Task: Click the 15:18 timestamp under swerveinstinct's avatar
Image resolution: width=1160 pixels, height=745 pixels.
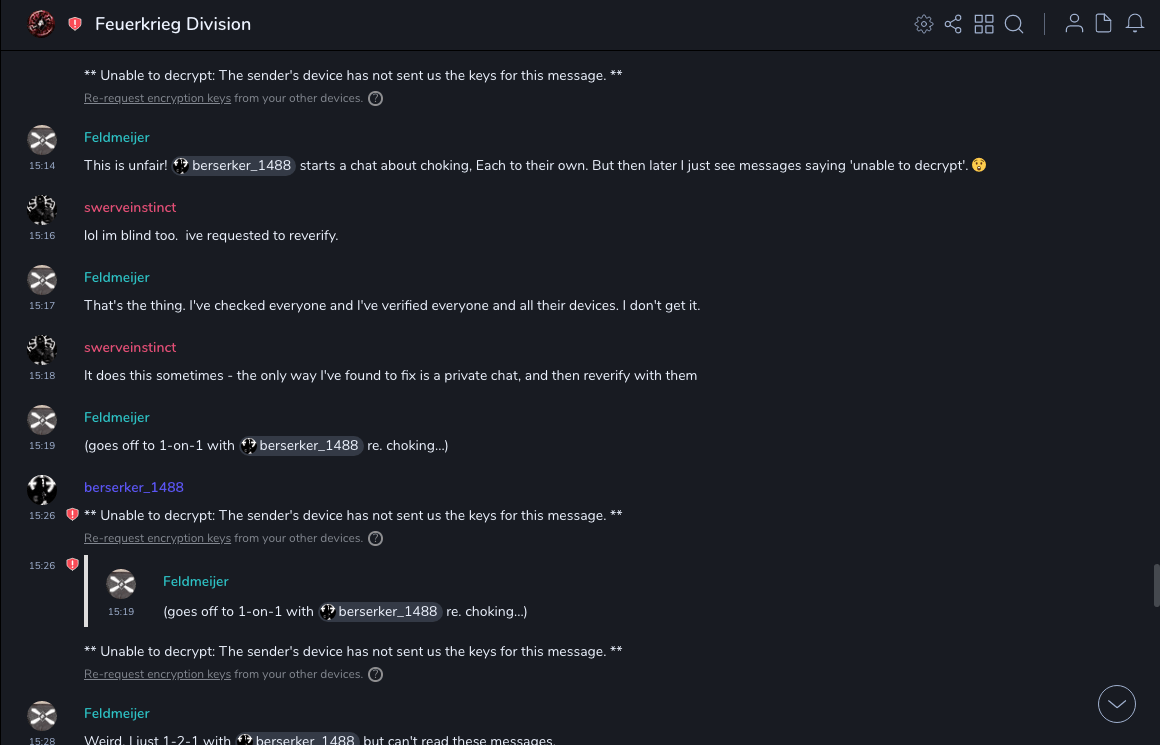Action: click(x=42, y=376)
